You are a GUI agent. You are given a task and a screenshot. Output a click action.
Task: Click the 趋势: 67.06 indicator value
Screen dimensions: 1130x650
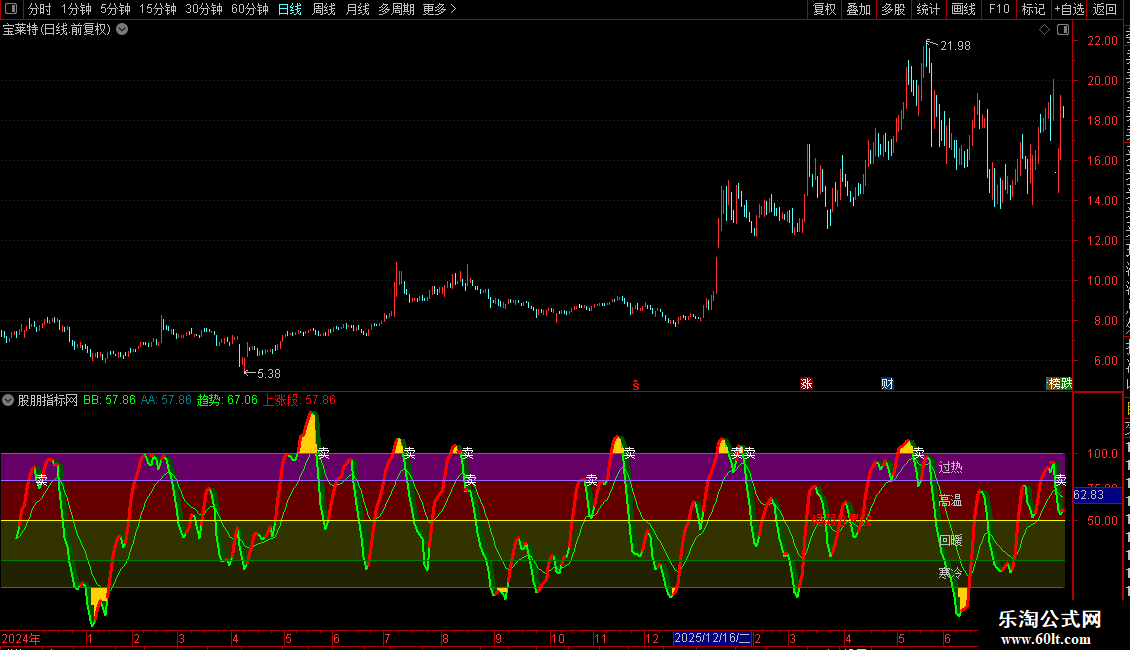coord(227,400)
